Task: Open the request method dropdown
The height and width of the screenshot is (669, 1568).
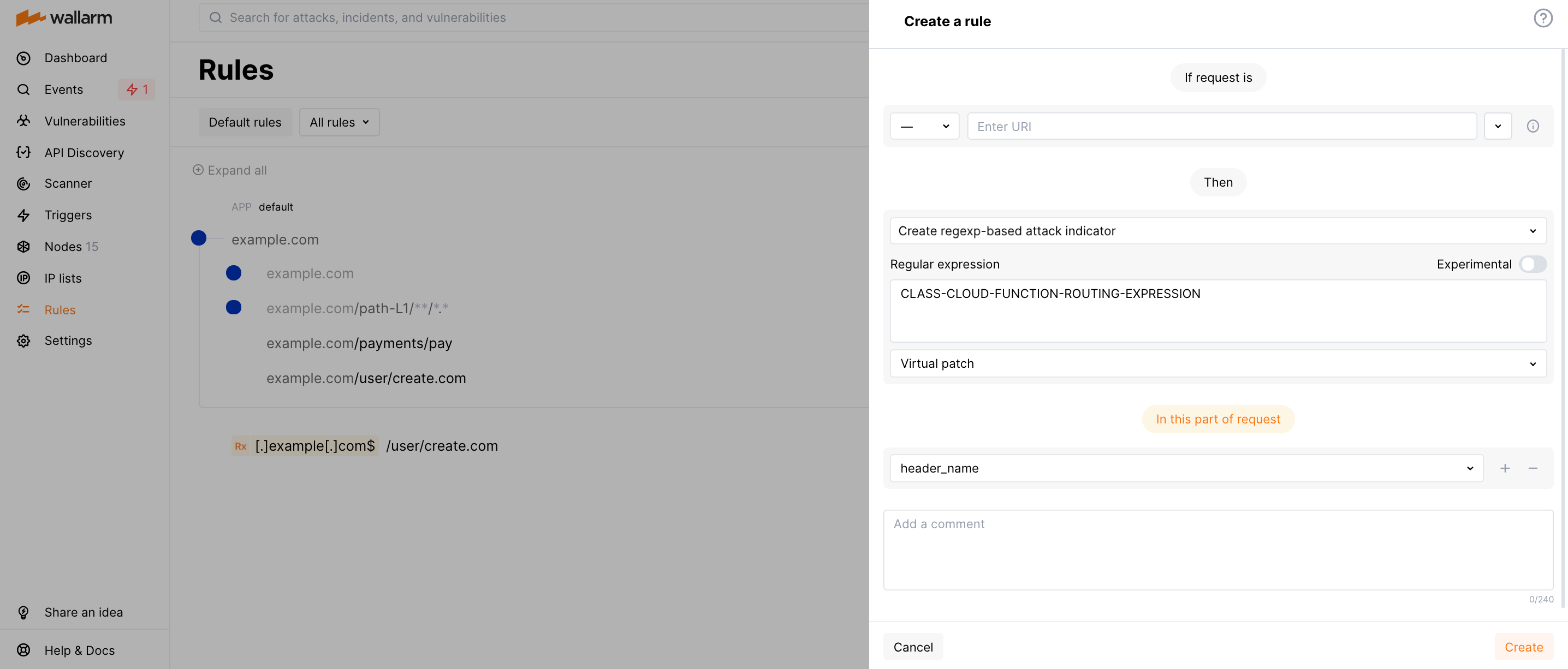Action: (924, 127)
